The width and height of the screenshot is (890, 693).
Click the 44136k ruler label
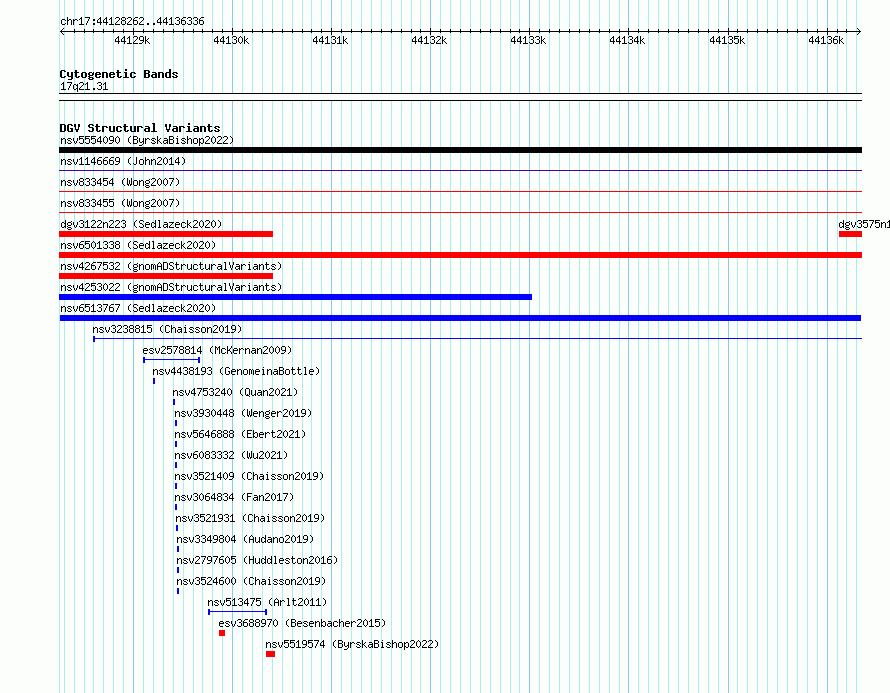[826, 40]
